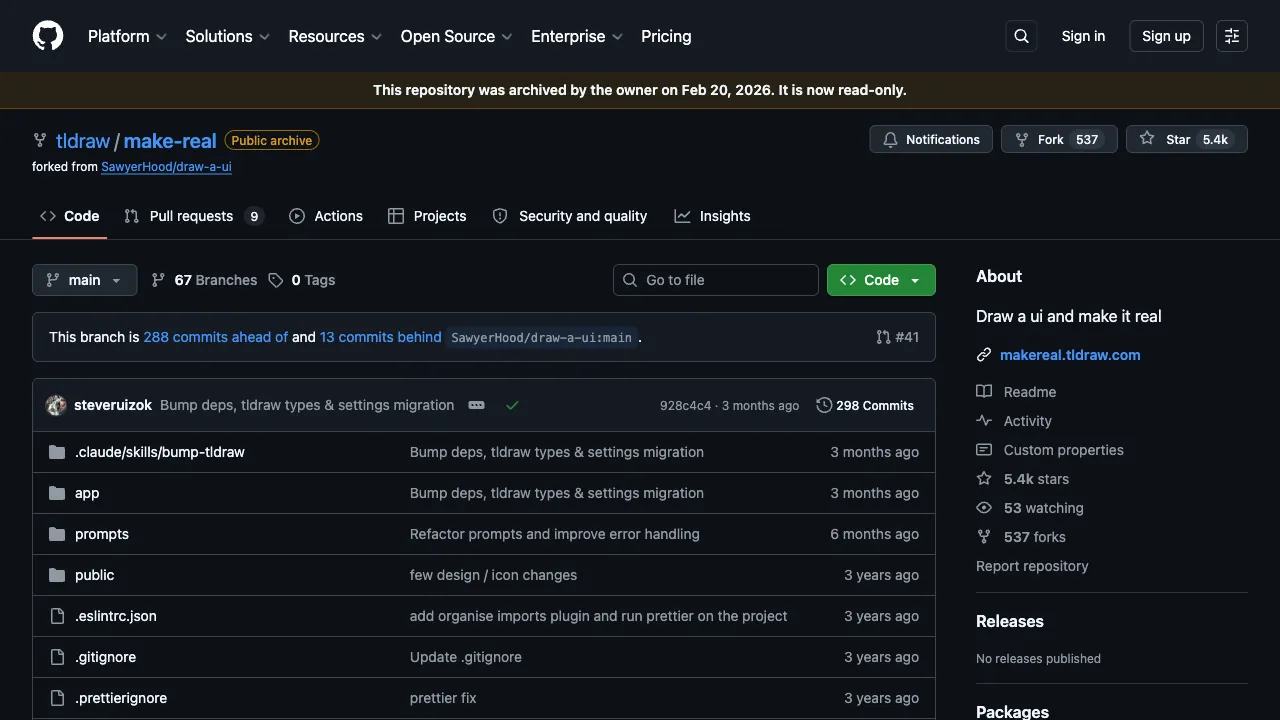
Task: Open the main branch dropdown
Action: click(84, 280)
